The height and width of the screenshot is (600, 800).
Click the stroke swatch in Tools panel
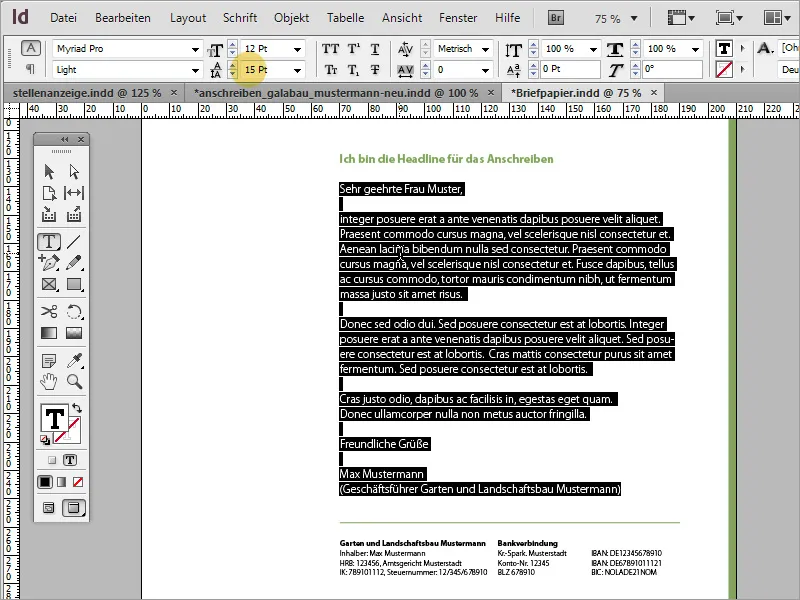point(69,431)
